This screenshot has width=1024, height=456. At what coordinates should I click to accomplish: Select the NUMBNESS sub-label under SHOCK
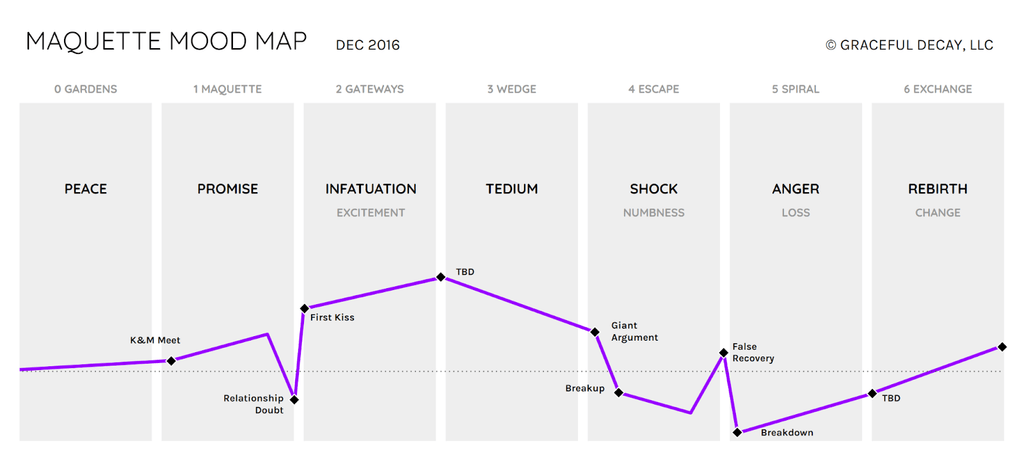click(653, 213)
